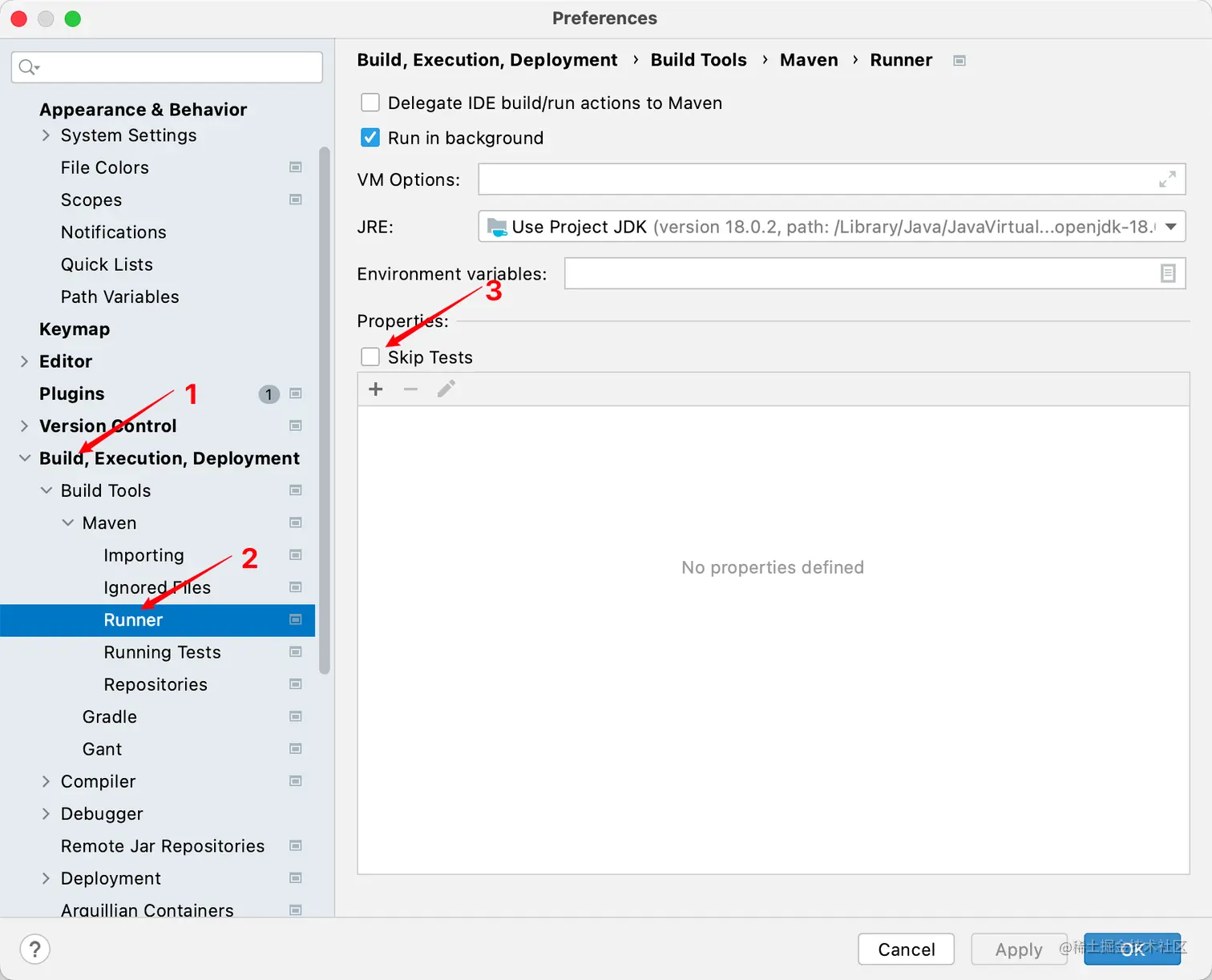The image size is (1212, 980).
Task: Open Notifications settings page
Action: (x=114, y=232)
